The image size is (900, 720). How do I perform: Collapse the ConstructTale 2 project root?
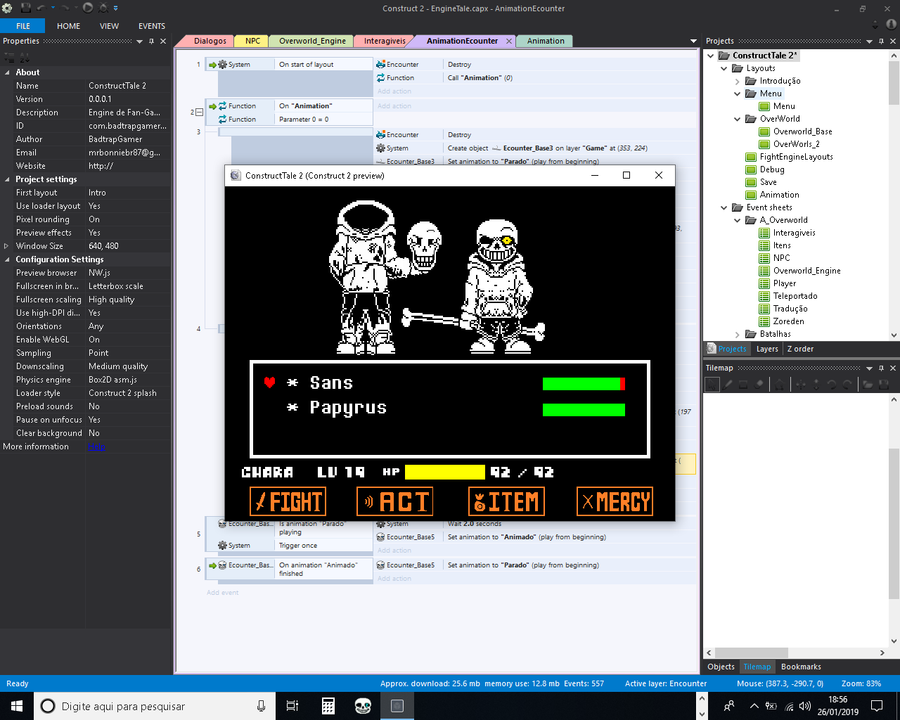coord(711,56)
